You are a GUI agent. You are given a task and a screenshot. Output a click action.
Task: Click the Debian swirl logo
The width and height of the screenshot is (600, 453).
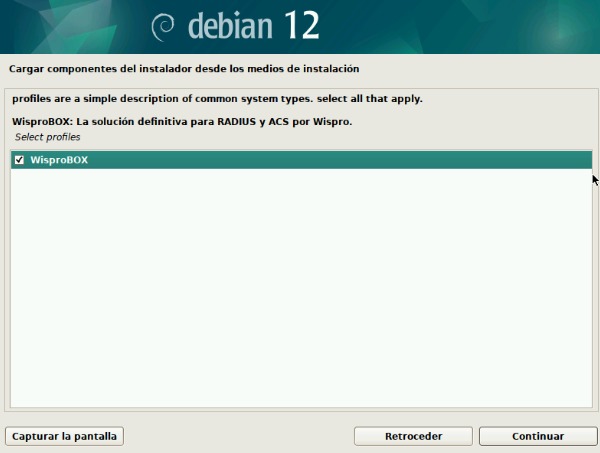coord(163,27)
